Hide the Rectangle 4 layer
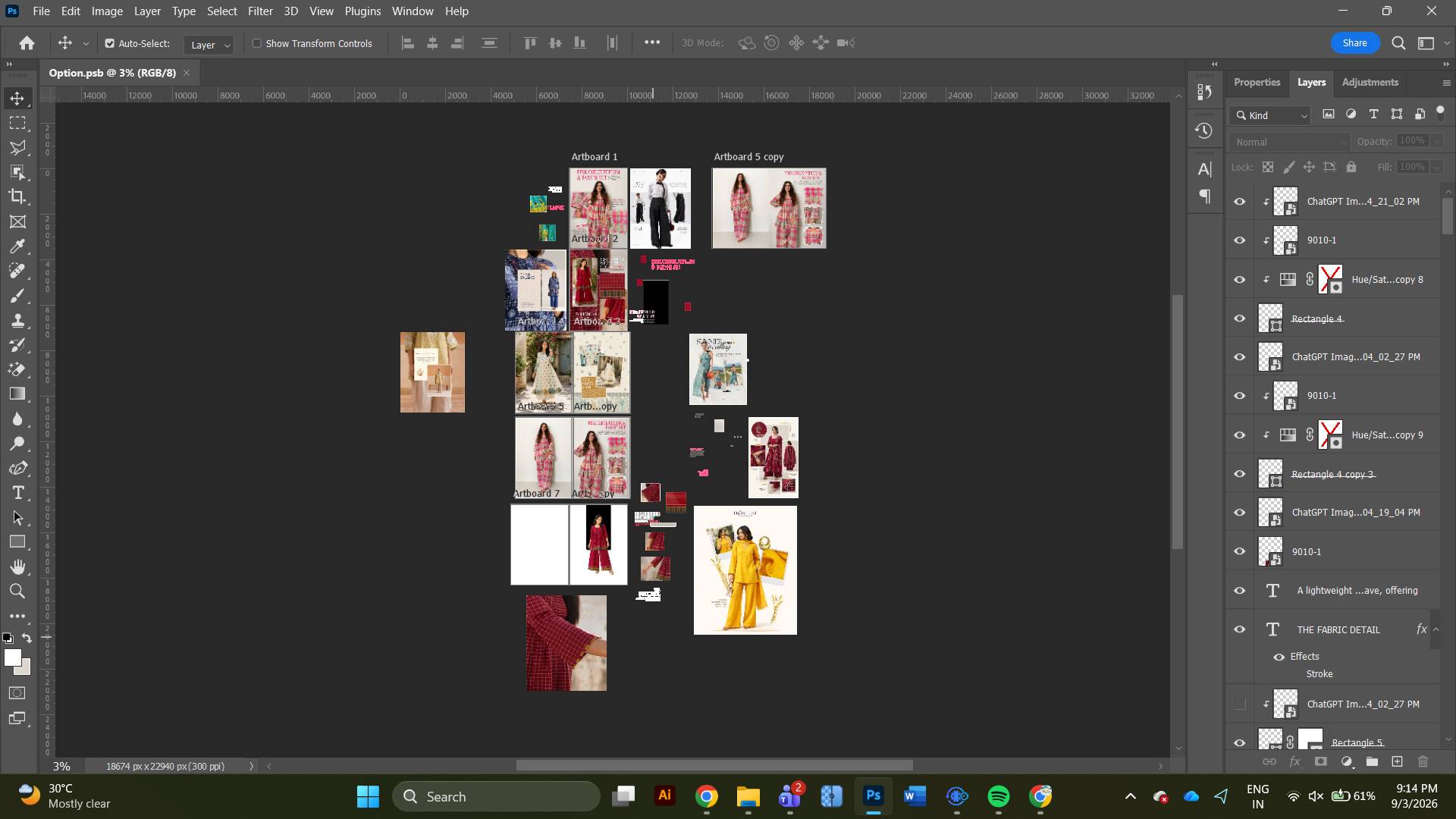Image resolution: width=1456 pixels, height=819 pixels. tap(1239, 318)
